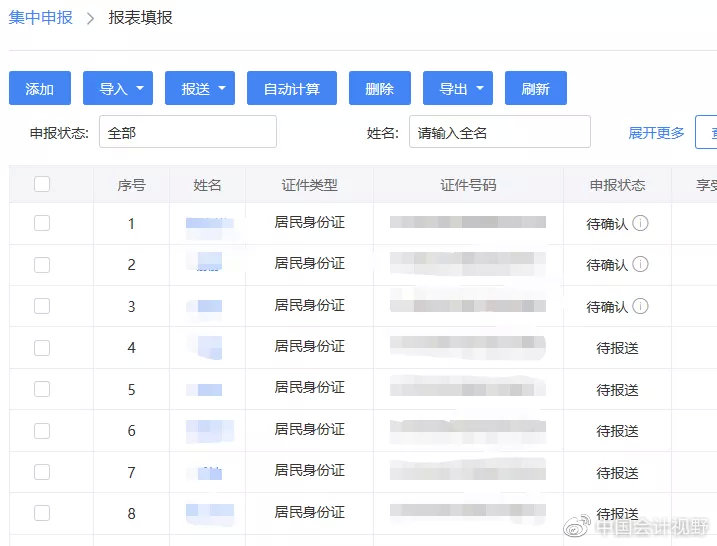Screen dimensions: 717x546
Task: Click the ID number cell in row 5
Action: click(x=468, y=389)
